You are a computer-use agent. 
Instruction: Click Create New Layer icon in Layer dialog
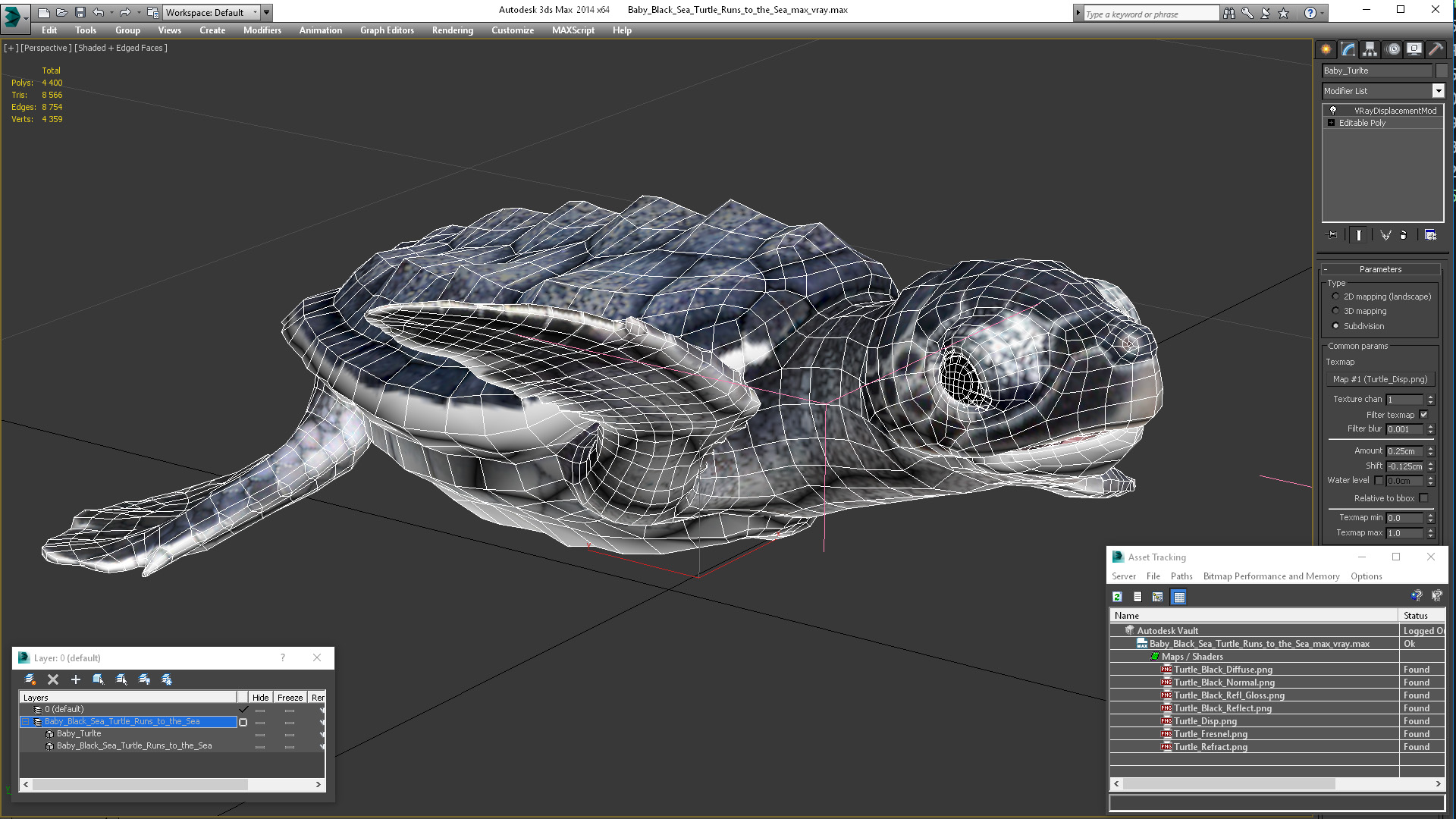pos(30,679)
